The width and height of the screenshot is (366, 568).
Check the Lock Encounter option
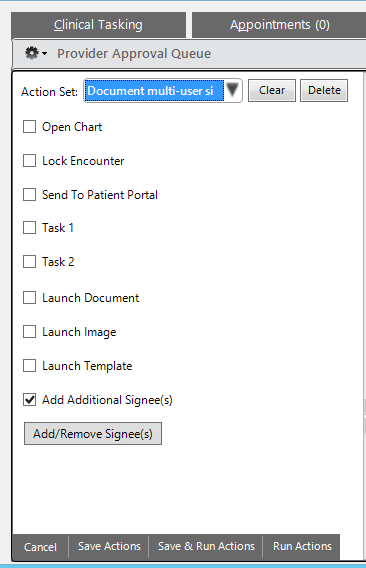tap(29, 160)
